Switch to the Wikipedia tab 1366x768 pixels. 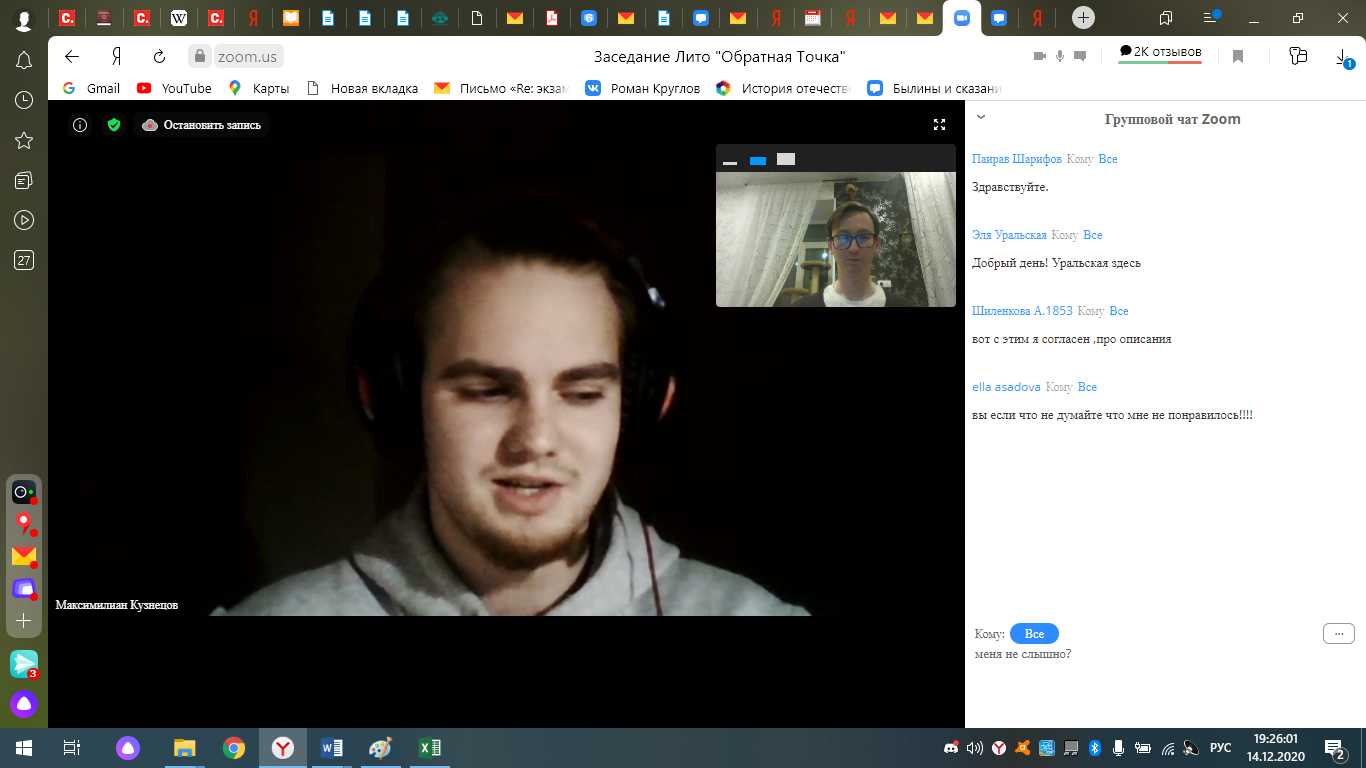tap(179, 18)
